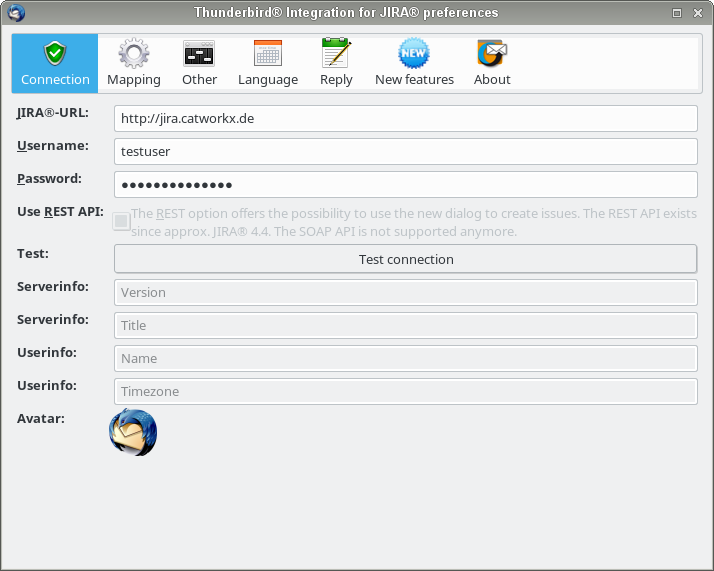Switch to the Other settings icon
The height and width of the screenshot is (571, 714).
click(199, 64)
